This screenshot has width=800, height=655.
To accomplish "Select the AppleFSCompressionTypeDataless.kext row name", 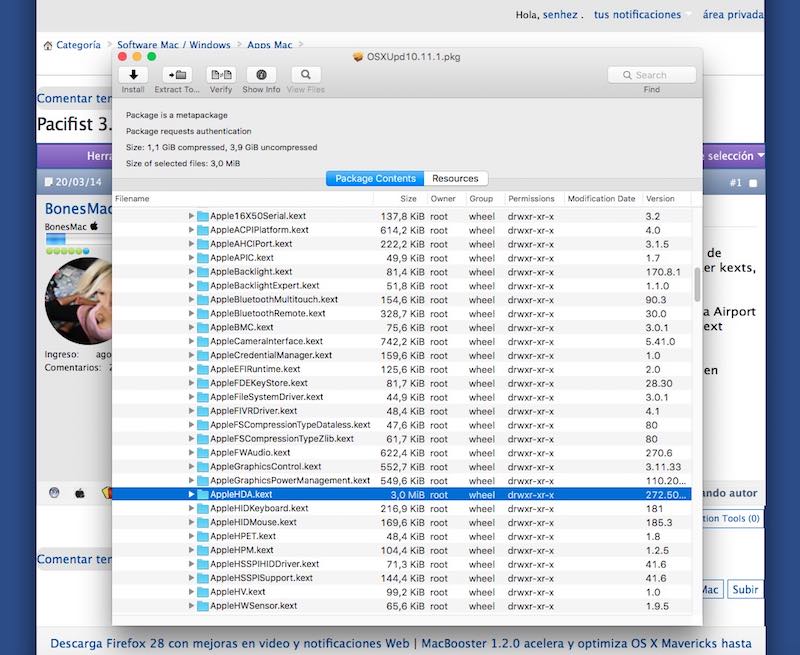I will tap(290, 425).
